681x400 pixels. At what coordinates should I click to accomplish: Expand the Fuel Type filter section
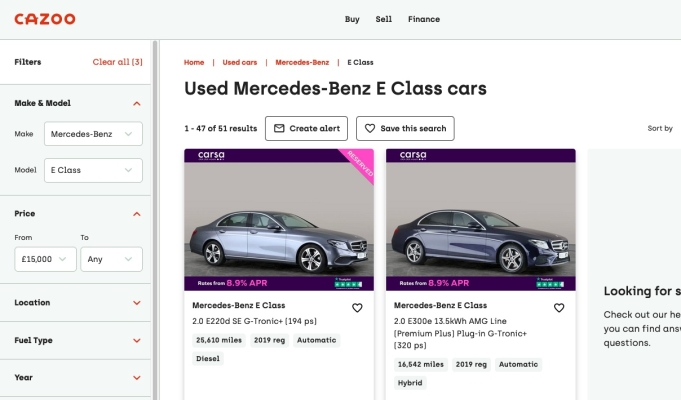[x=137, y=340]
